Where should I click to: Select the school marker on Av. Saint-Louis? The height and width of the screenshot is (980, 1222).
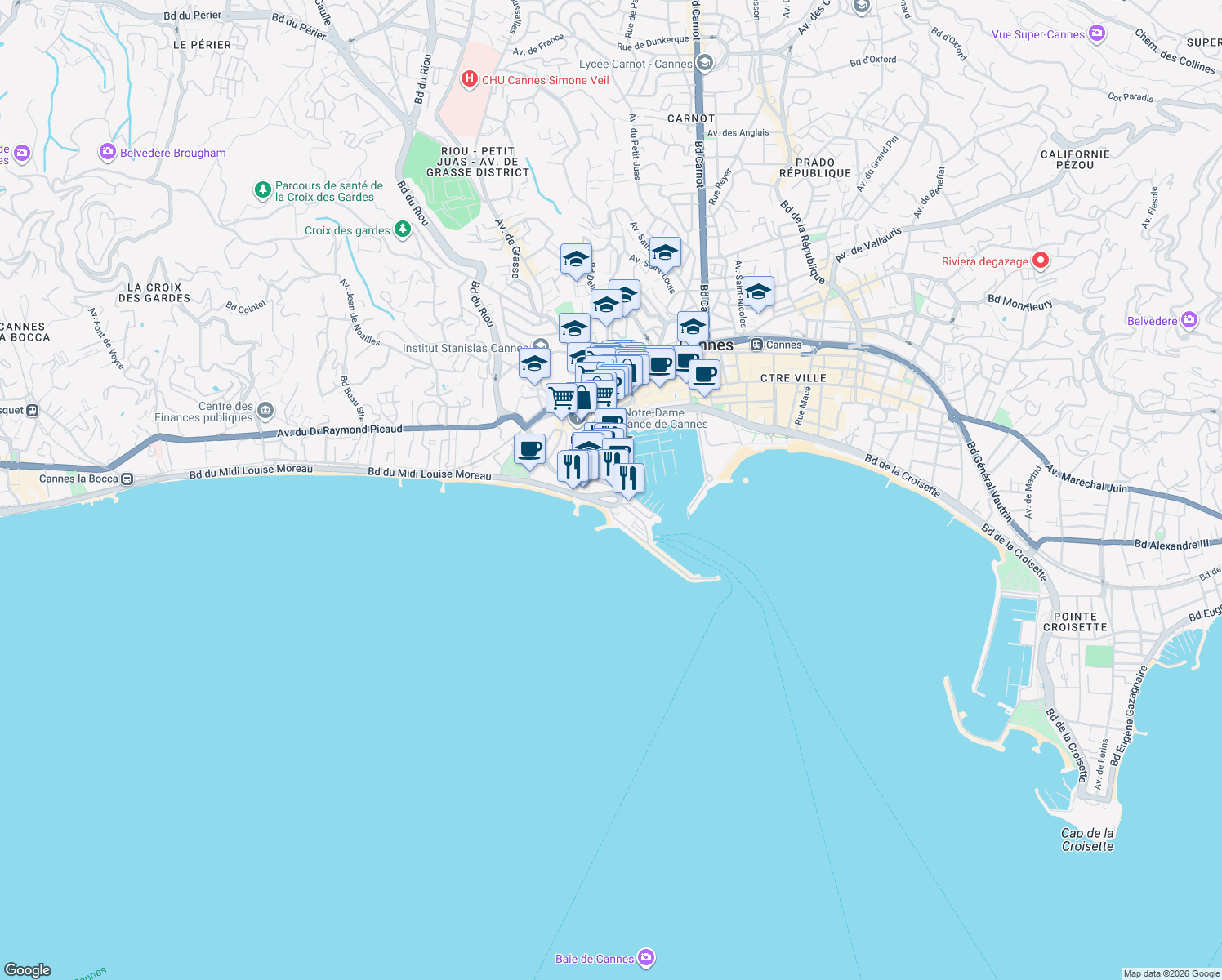pos(665,255)
